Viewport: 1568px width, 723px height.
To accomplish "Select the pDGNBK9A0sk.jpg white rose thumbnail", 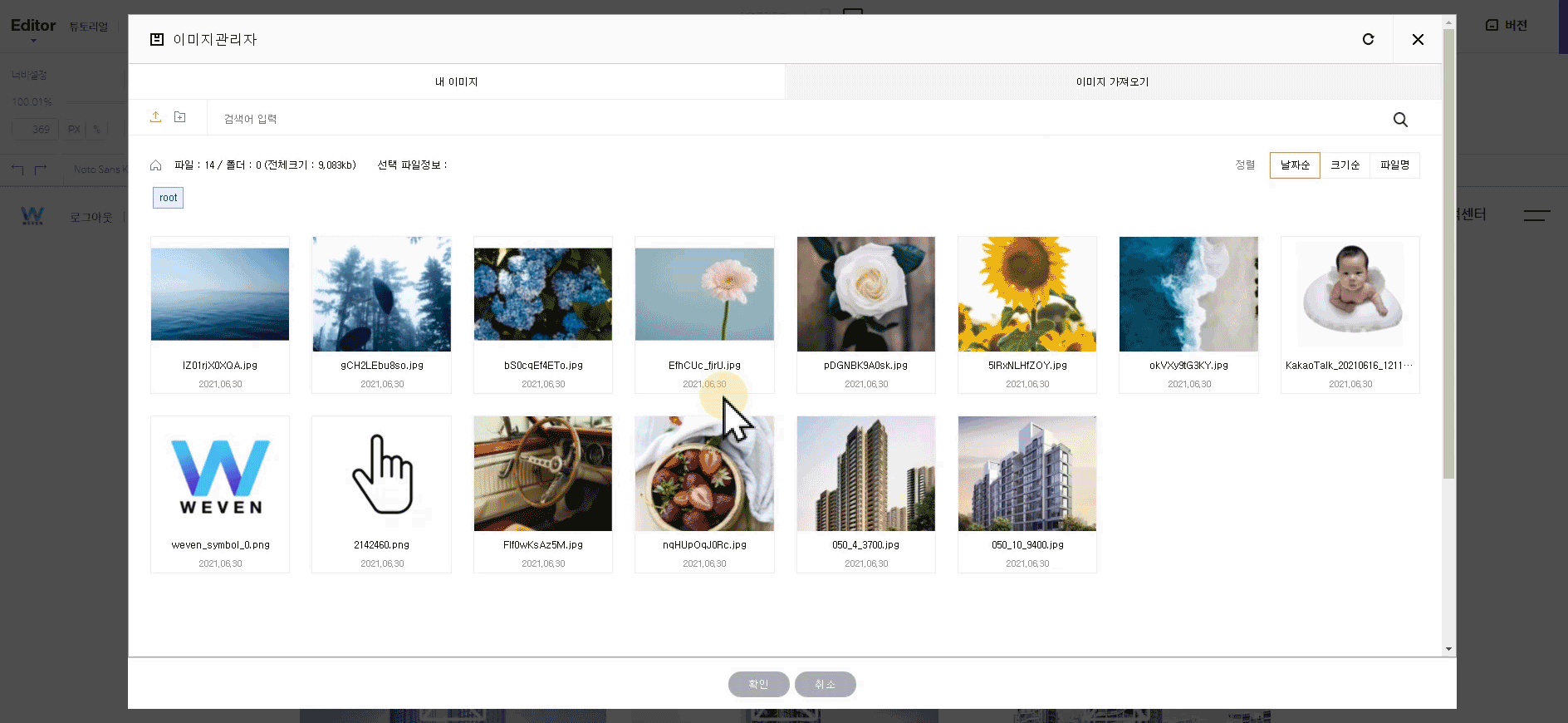I will click(x=866, y=294).
